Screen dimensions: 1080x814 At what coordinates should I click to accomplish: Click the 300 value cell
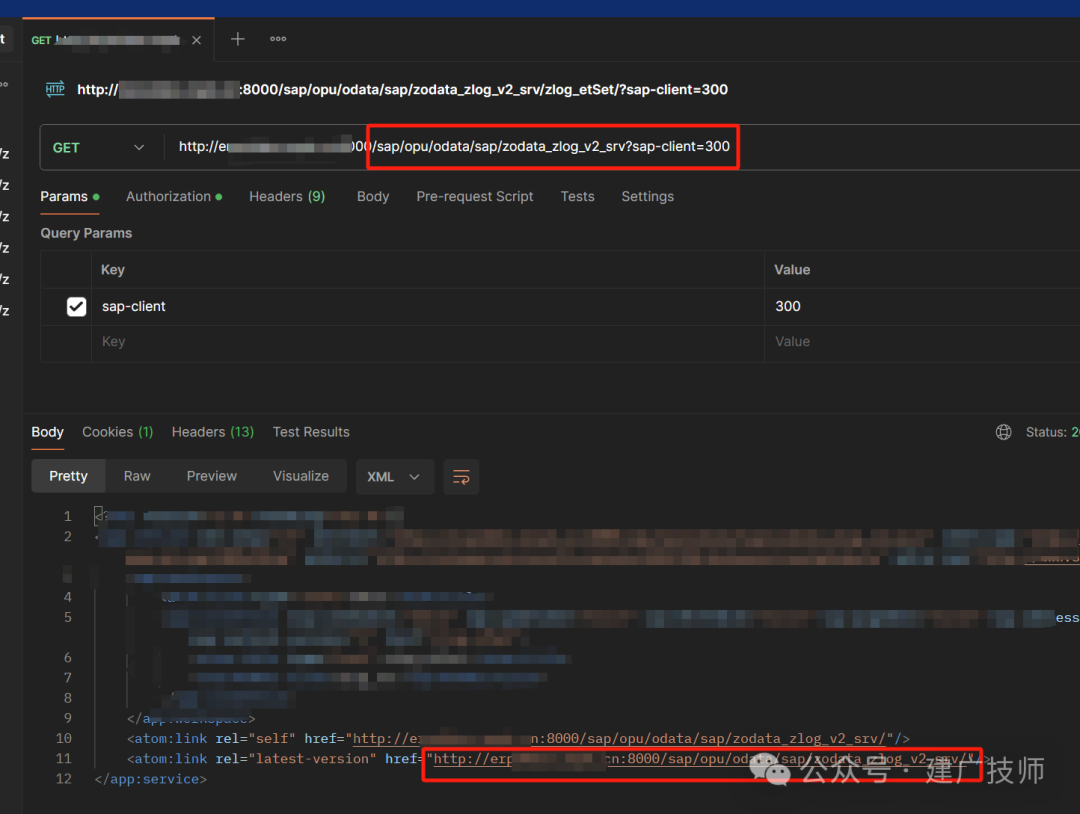tap(922, 306)
